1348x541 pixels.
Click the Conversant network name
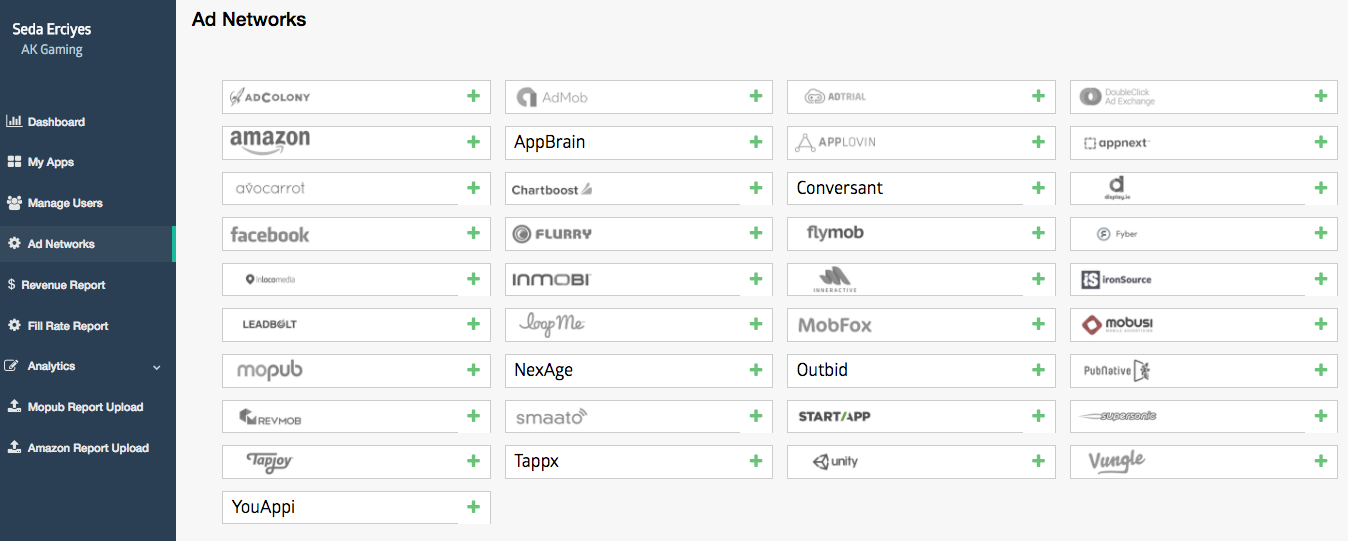[x=840, y=188]
